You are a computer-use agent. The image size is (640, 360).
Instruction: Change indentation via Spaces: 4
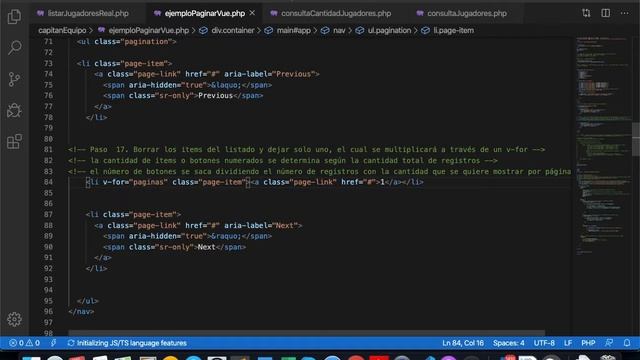tap(509, 343)
